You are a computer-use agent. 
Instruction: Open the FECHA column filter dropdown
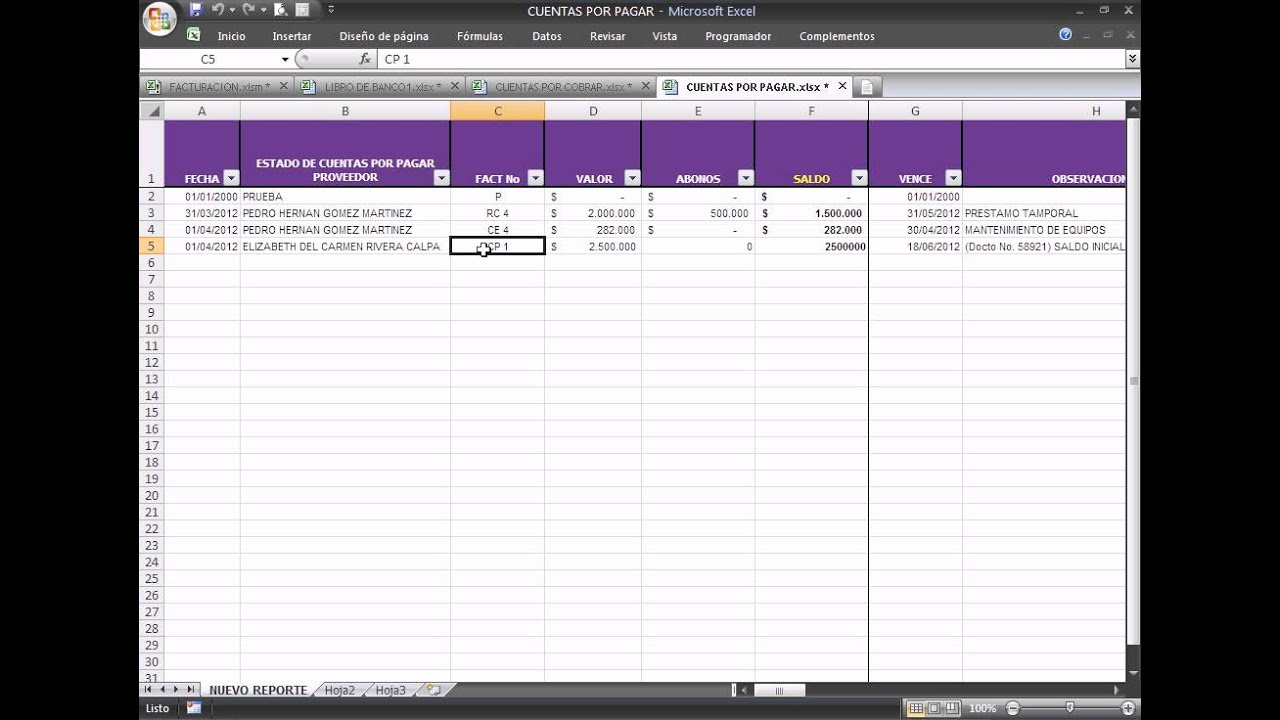[232, 178]
